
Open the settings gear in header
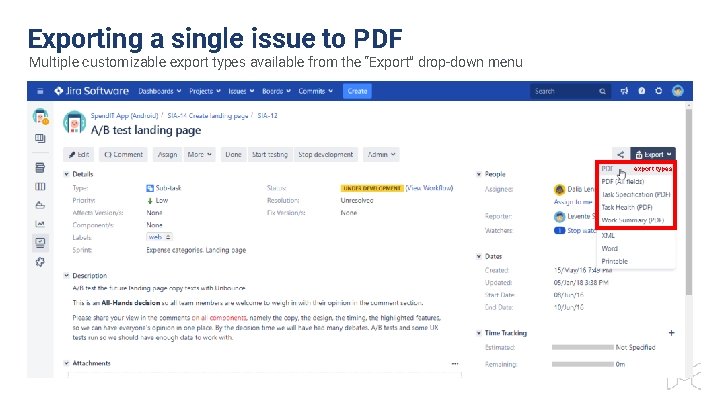coord(658,91)
